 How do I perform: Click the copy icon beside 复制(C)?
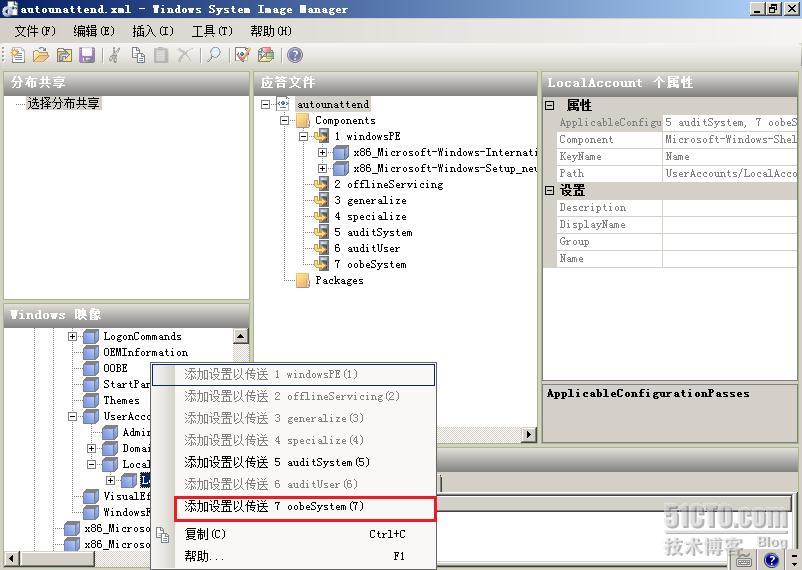[x=163, y=535]
